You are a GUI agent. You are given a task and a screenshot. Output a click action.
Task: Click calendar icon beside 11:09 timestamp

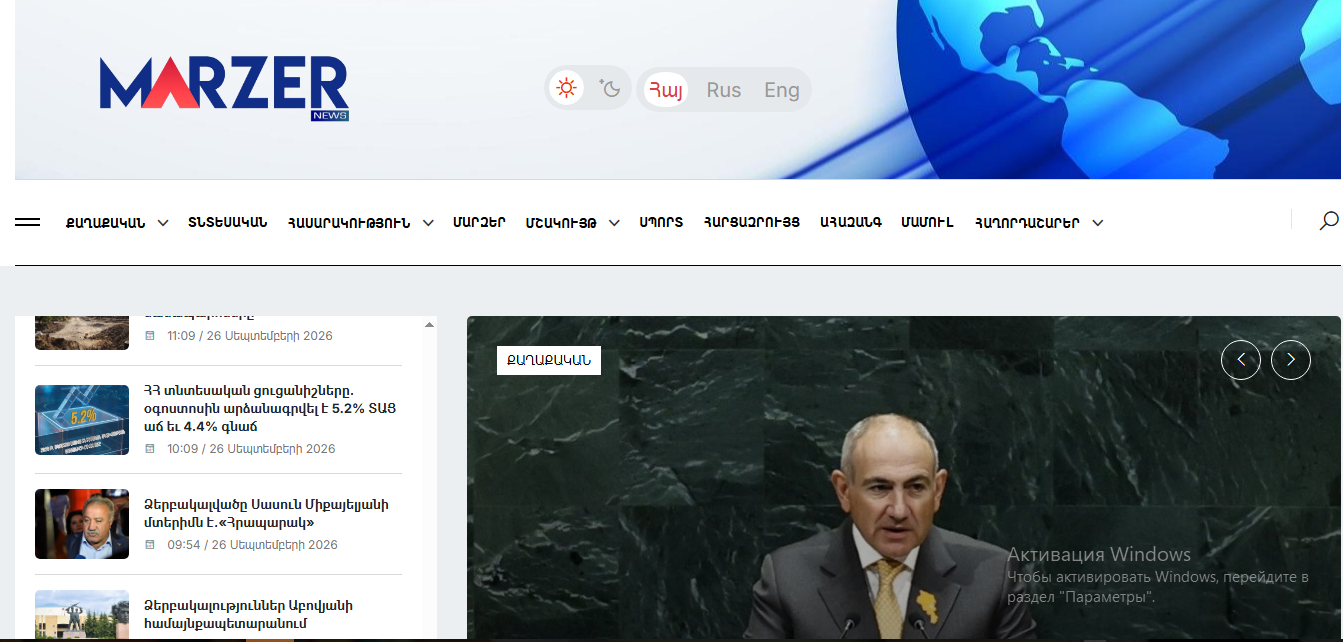click(150, 336)
